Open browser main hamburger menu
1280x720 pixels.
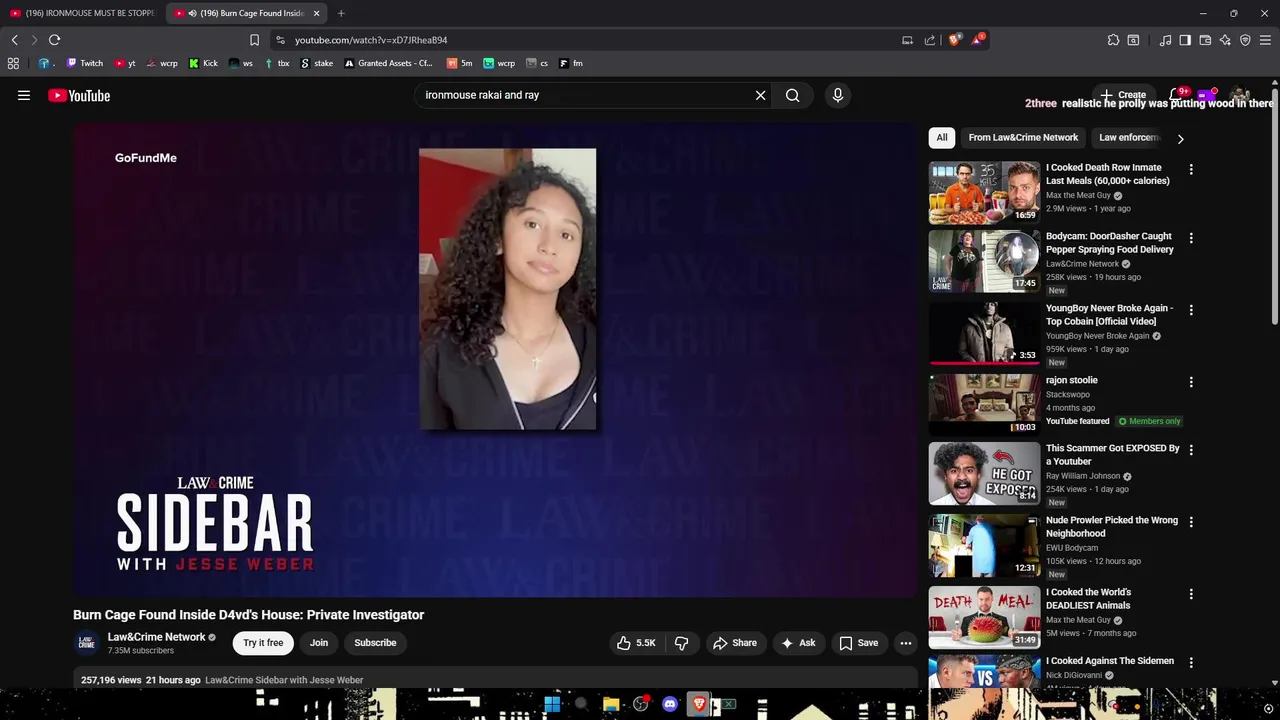(x=1265, y=40)
